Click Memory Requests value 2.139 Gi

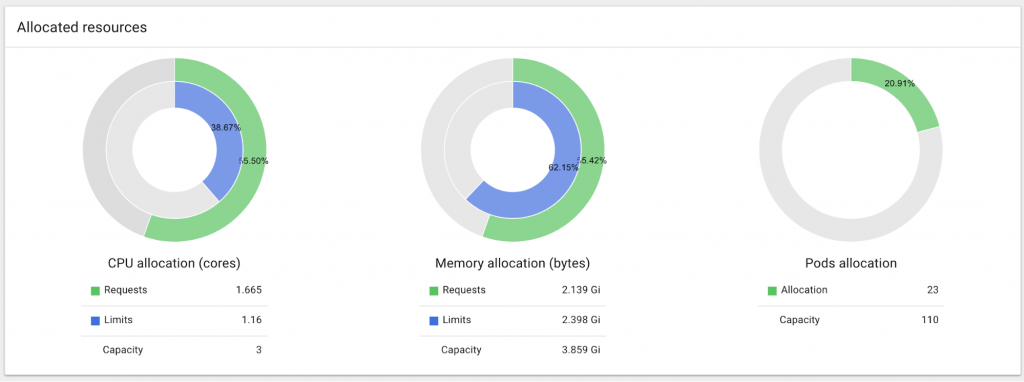(x=581, y=290)
